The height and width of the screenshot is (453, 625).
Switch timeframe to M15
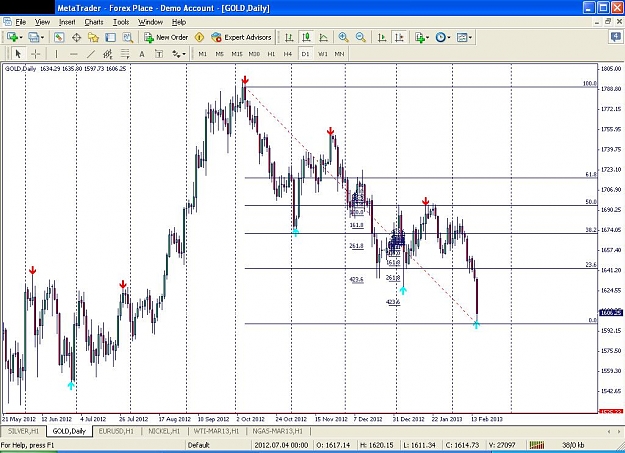tap(237, 54)
